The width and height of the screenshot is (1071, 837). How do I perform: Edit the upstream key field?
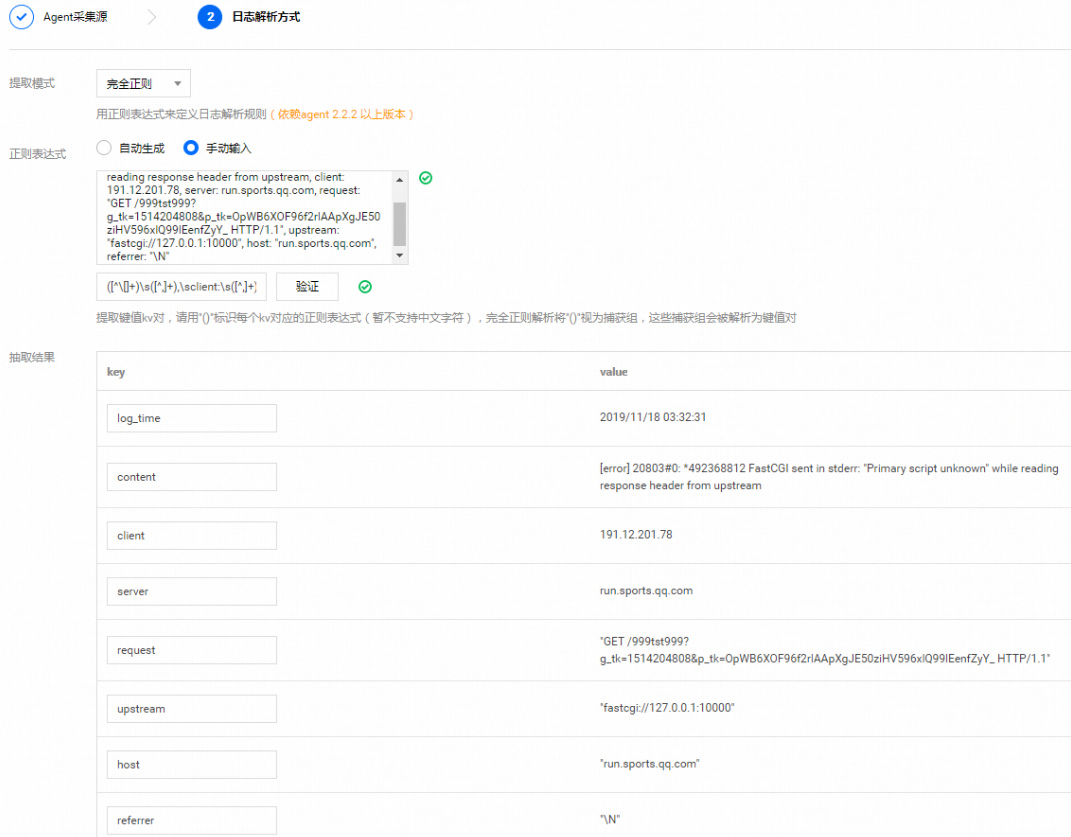(x=192, y=709)
